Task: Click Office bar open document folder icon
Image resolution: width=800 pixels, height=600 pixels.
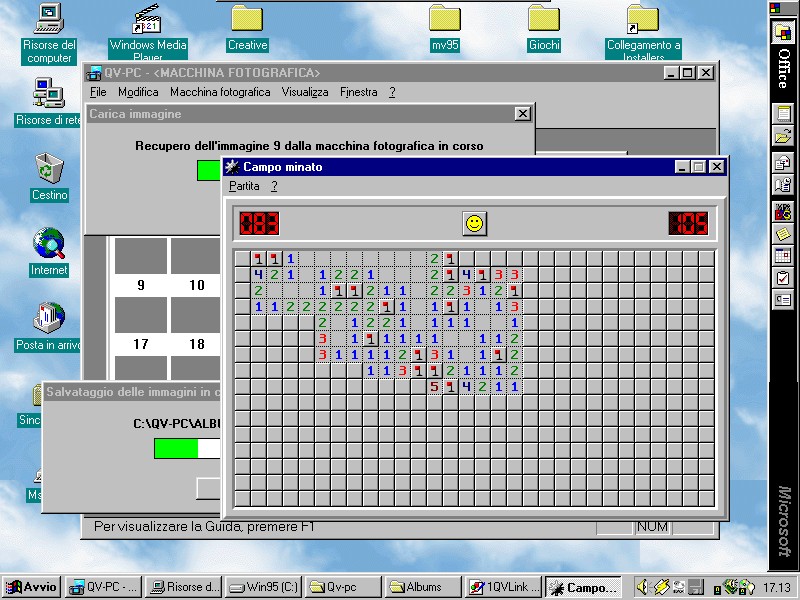Action: (783, 137)
